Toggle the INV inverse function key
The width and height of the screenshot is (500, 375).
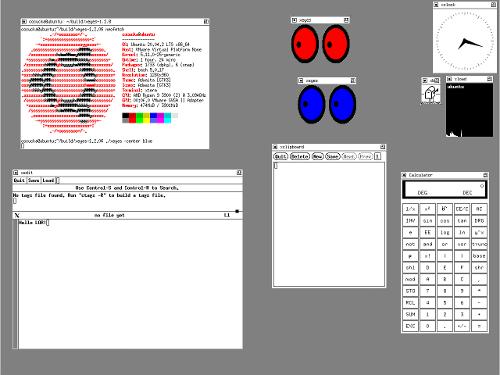[410, 221]
